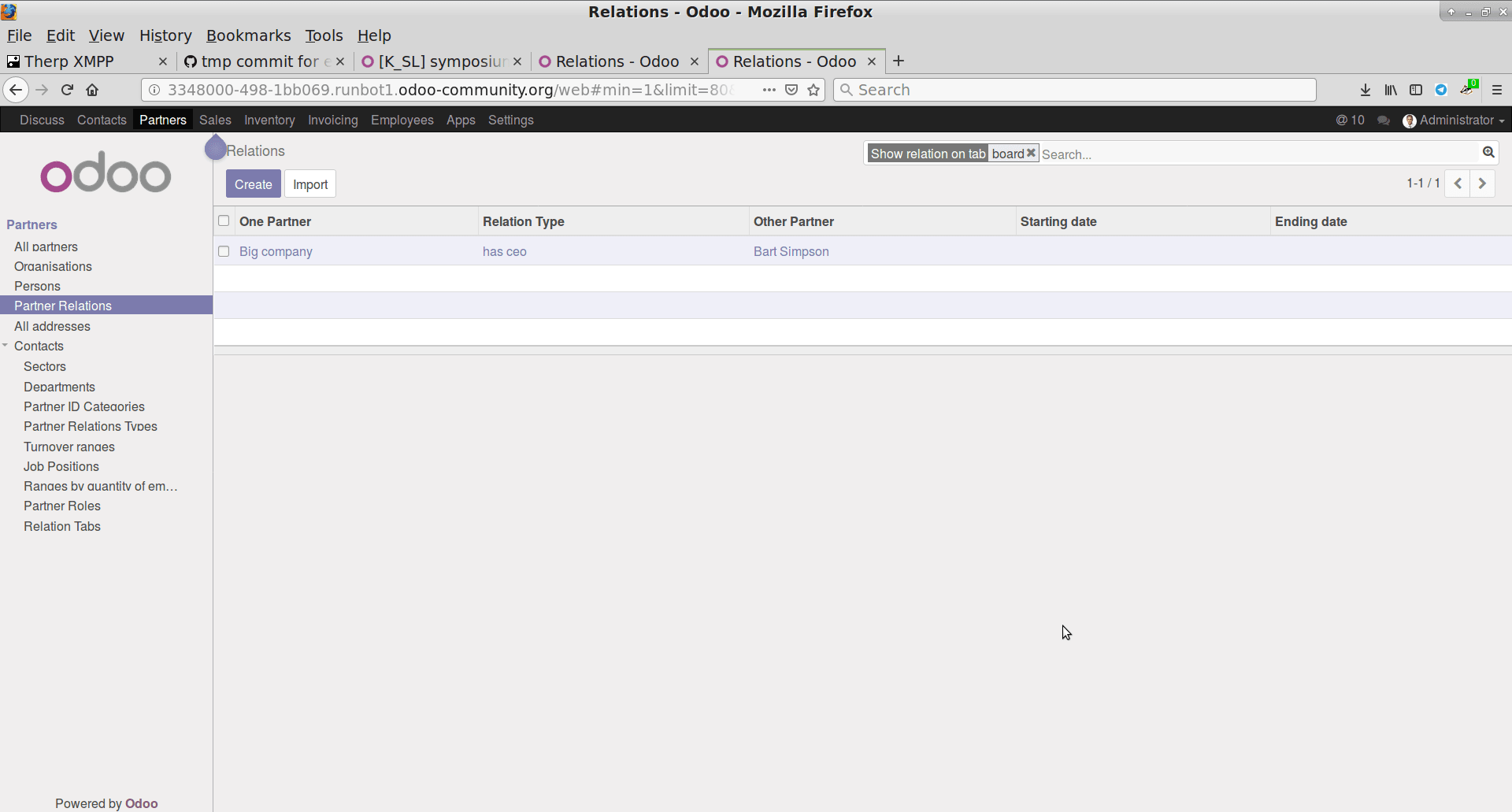Click the browser URL address bar
This screenshot has height=812, width=1512.
click(449, 90)
